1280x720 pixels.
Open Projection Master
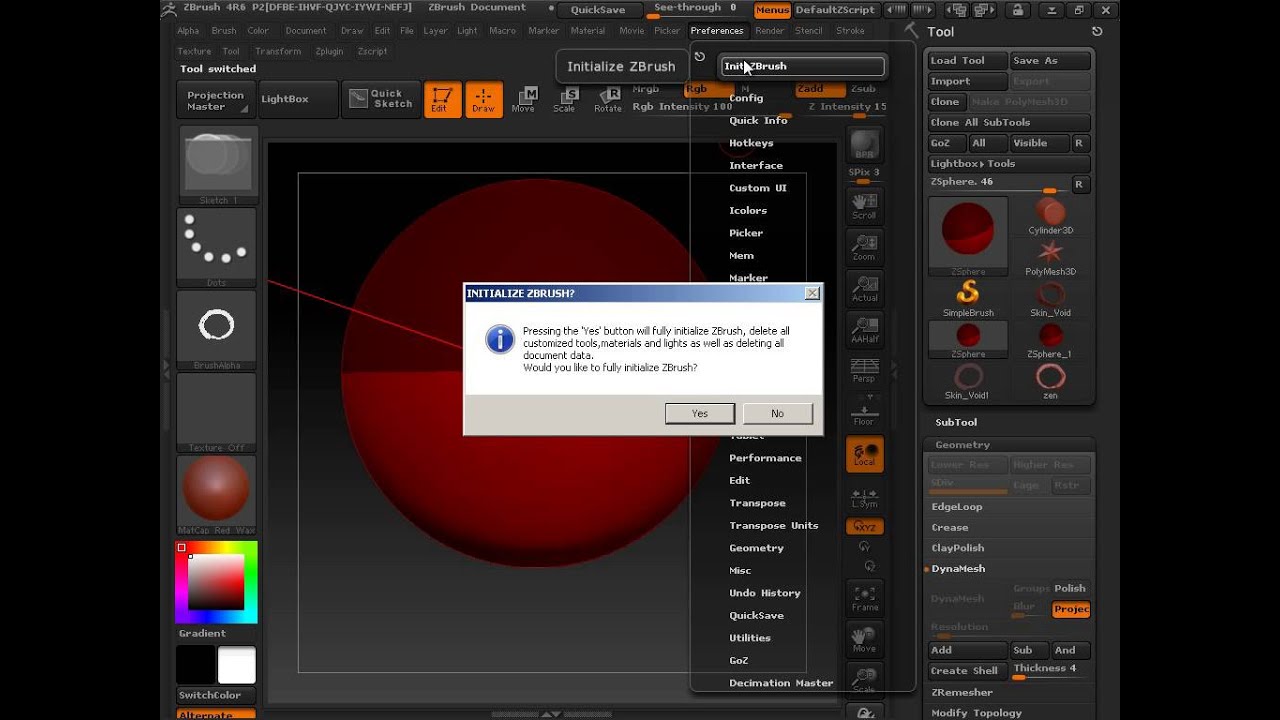(x=215, y=100)
